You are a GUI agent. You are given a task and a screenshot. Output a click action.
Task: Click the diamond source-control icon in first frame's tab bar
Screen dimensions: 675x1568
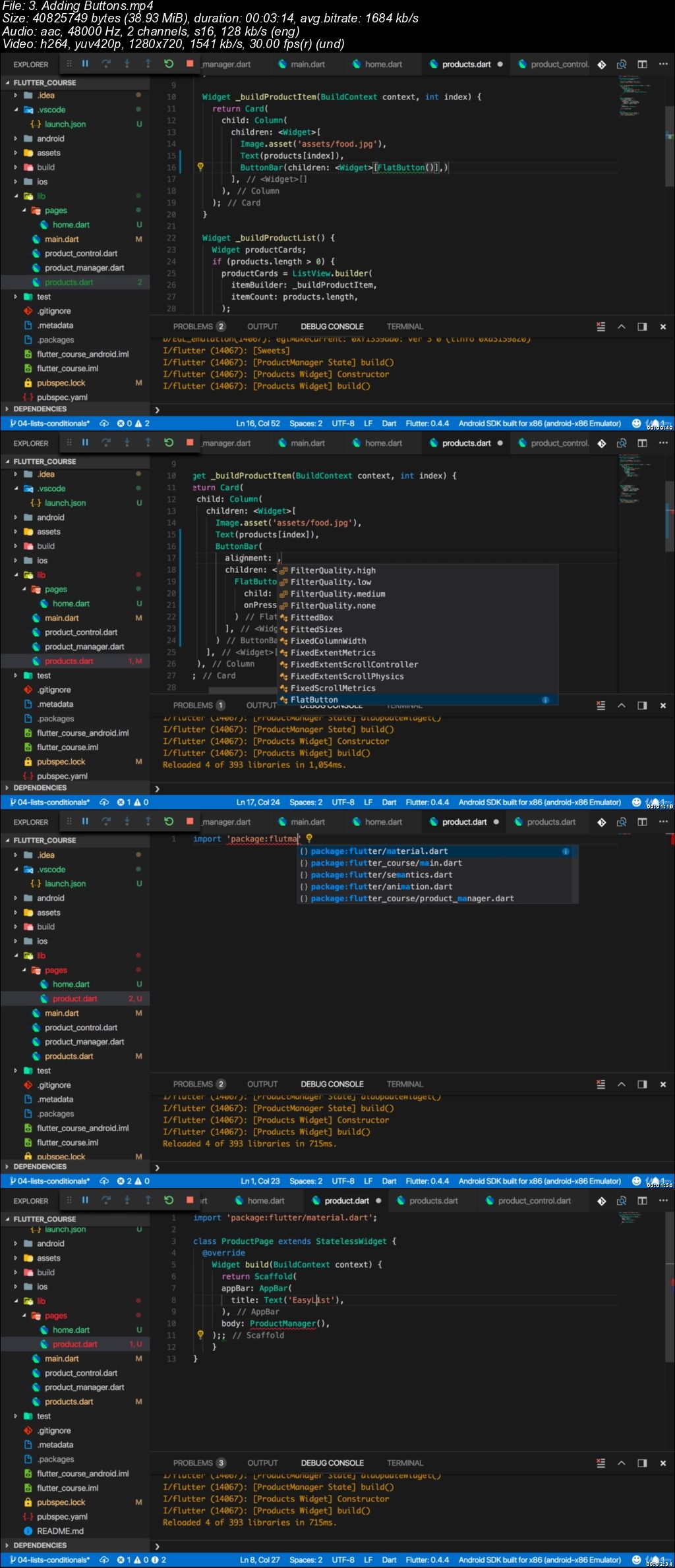coord(601,65)
